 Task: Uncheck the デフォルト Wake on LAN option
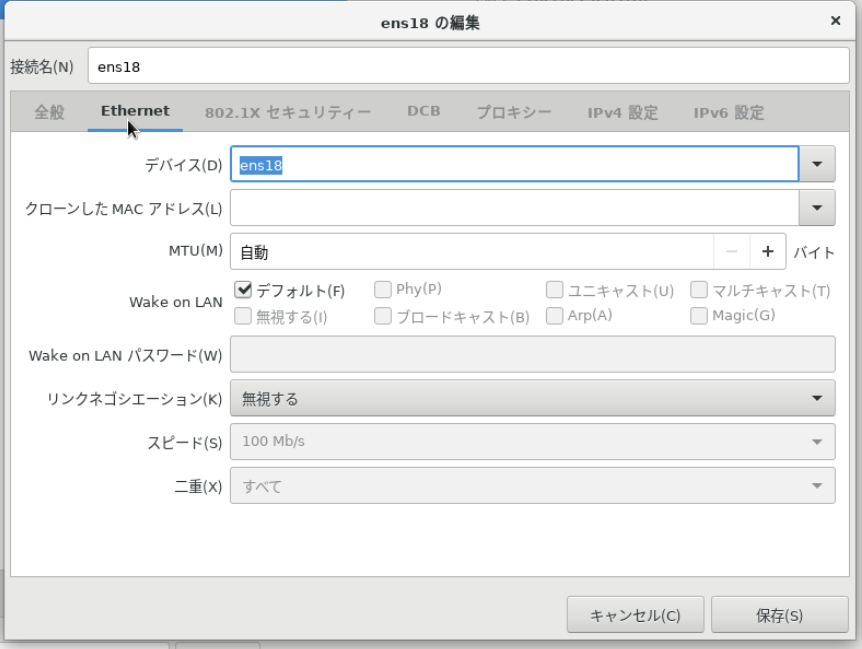tap(242, 289)
